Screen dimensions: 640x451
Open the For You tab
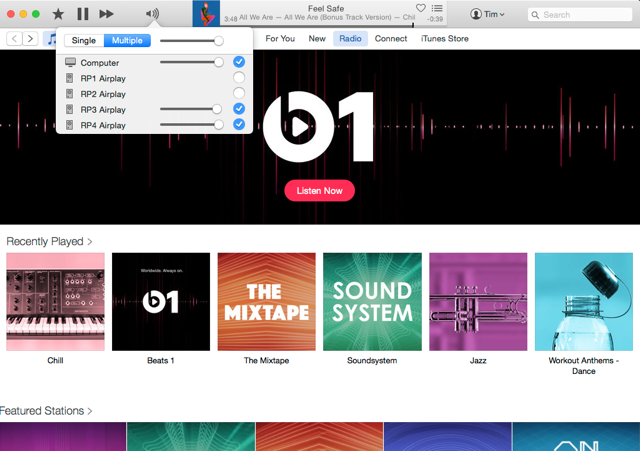pos(280,39)
